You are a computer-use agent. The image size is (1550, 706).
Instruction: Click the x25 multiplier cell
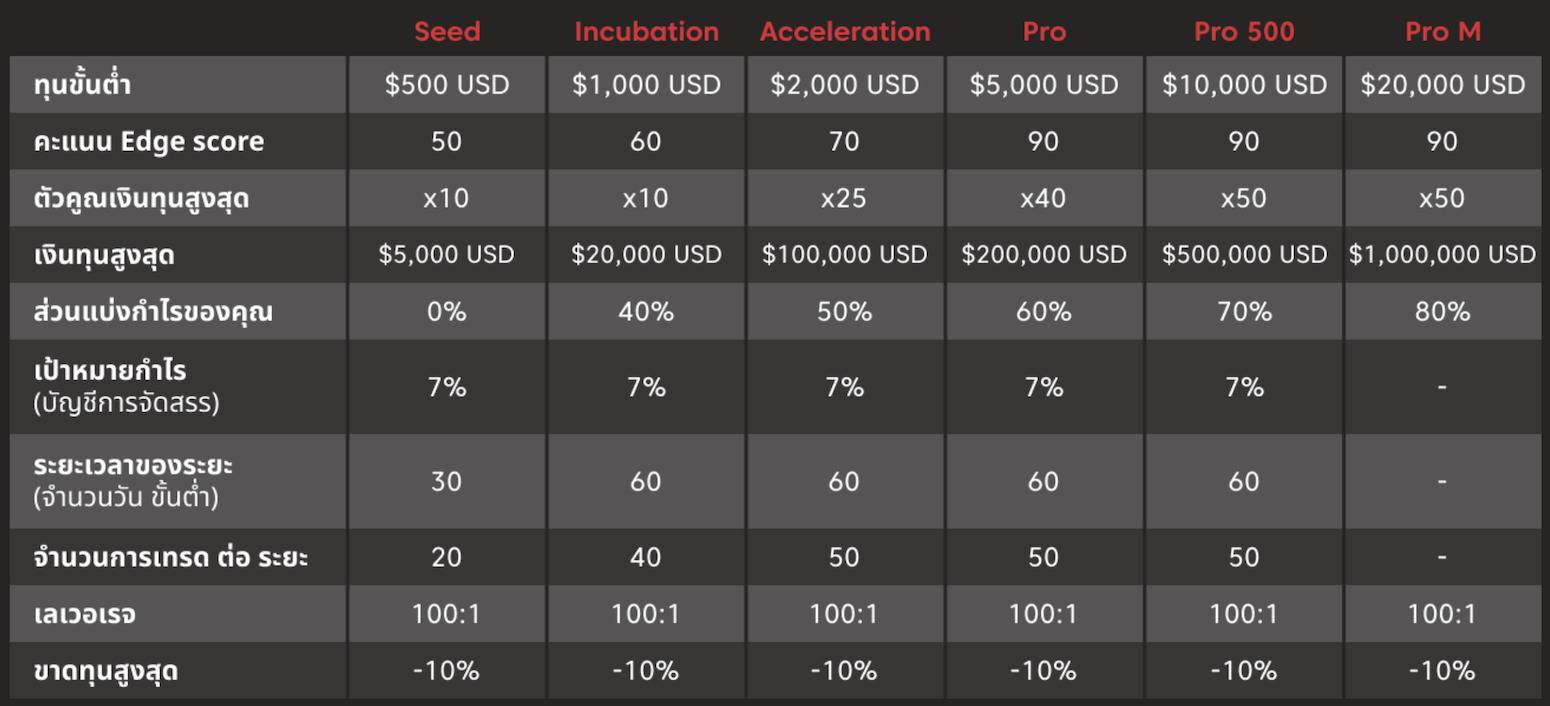click(845, 198)
